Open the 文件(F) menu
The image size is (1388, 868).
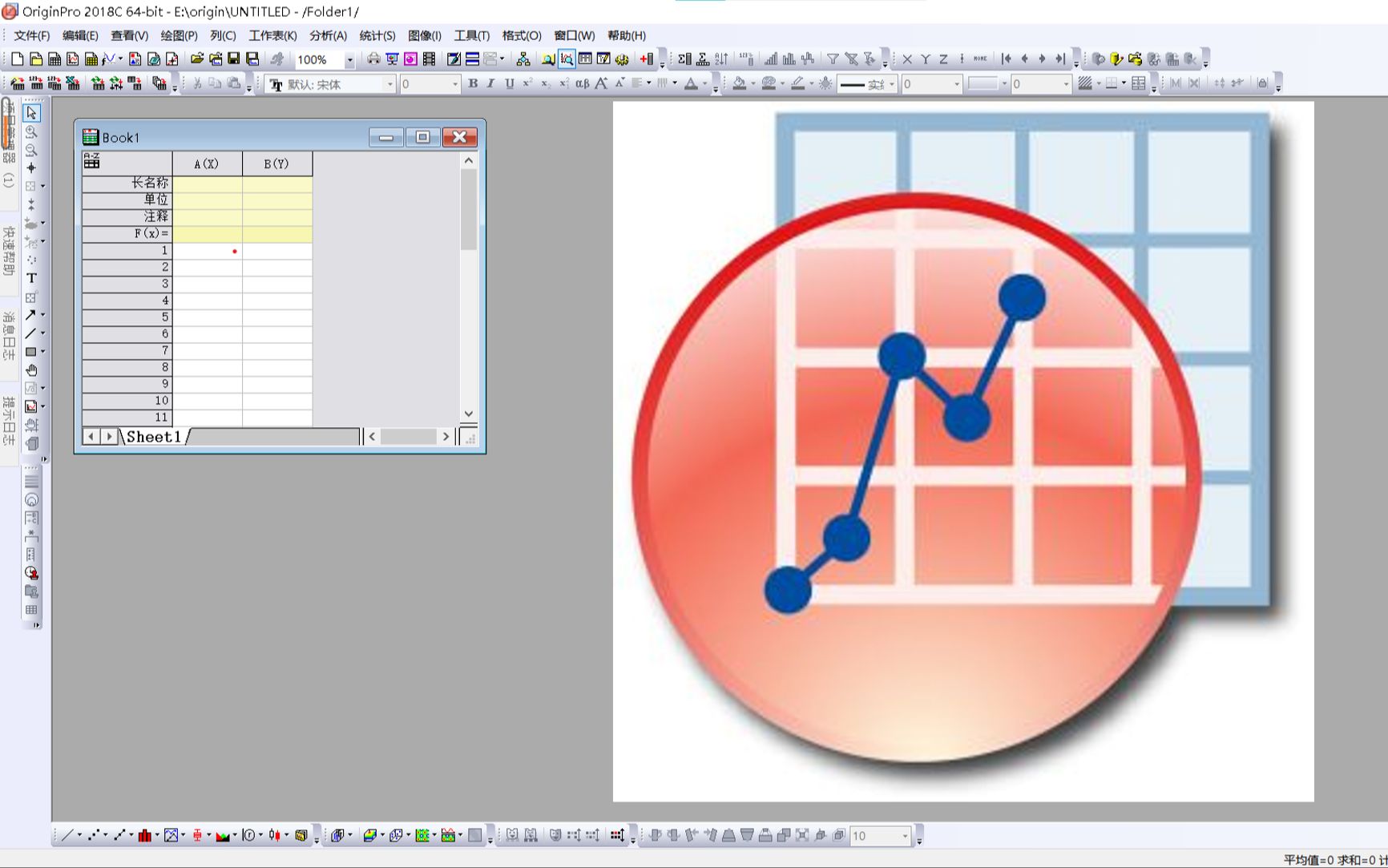click(x=32, y=35)
